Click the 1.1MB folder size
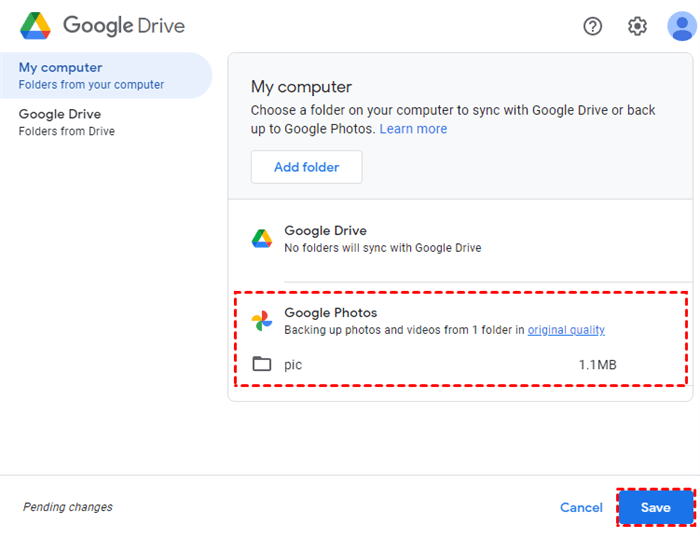The width and height of the screenshot is (700, 539). click(x=597, y=365)
